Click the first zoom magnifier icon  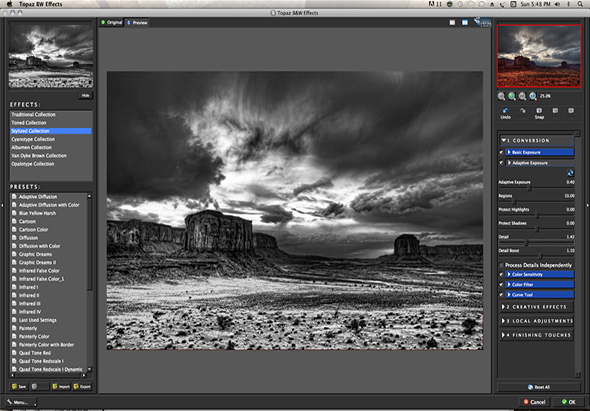[x=501, y=96]
